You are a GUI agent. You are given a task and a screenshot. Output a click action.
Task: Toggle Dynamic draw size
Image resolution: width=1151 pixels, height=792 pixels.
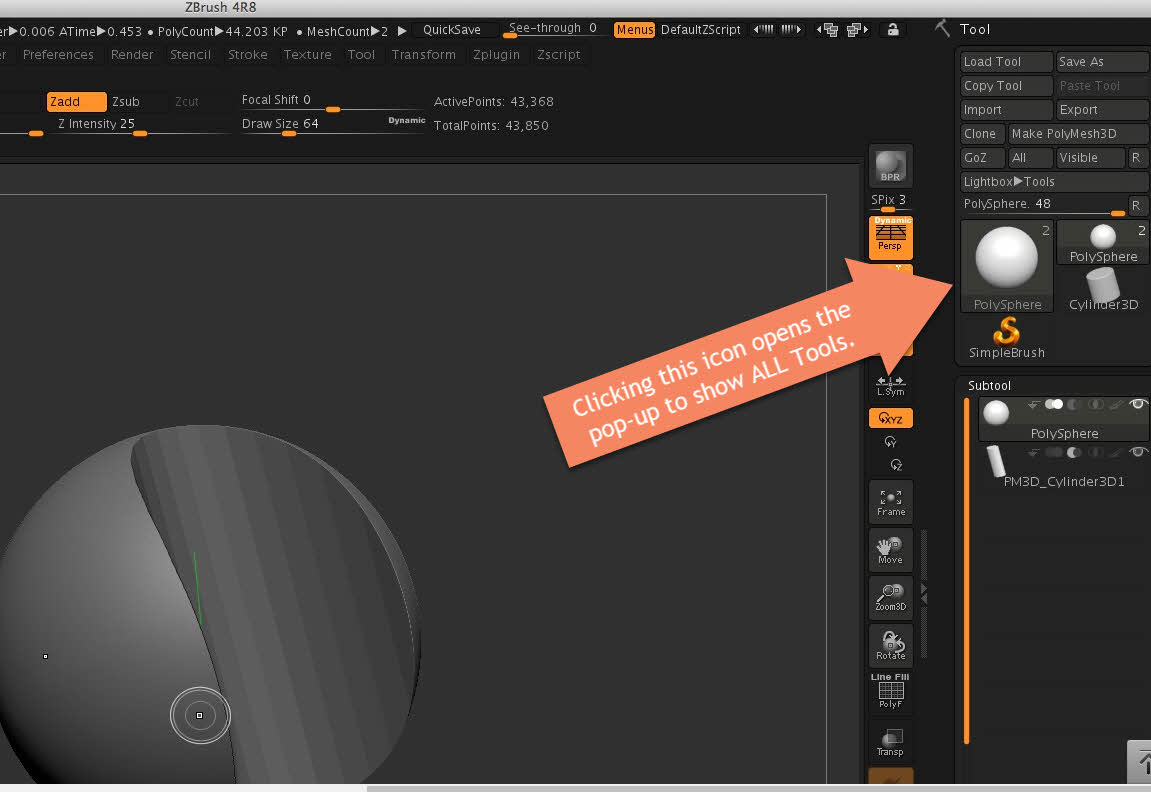click(407, 120)
